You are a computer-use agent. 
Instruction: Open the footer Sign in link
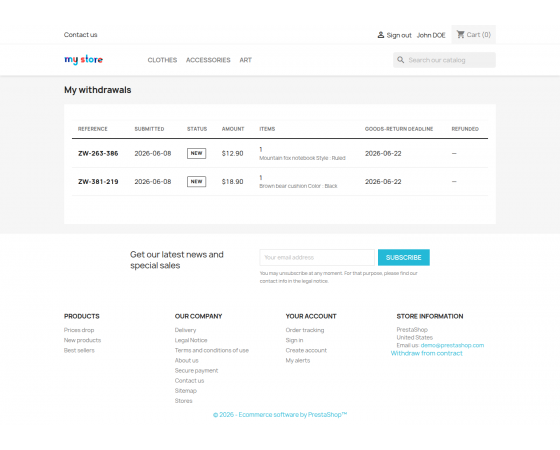click(x=294, y=340)
